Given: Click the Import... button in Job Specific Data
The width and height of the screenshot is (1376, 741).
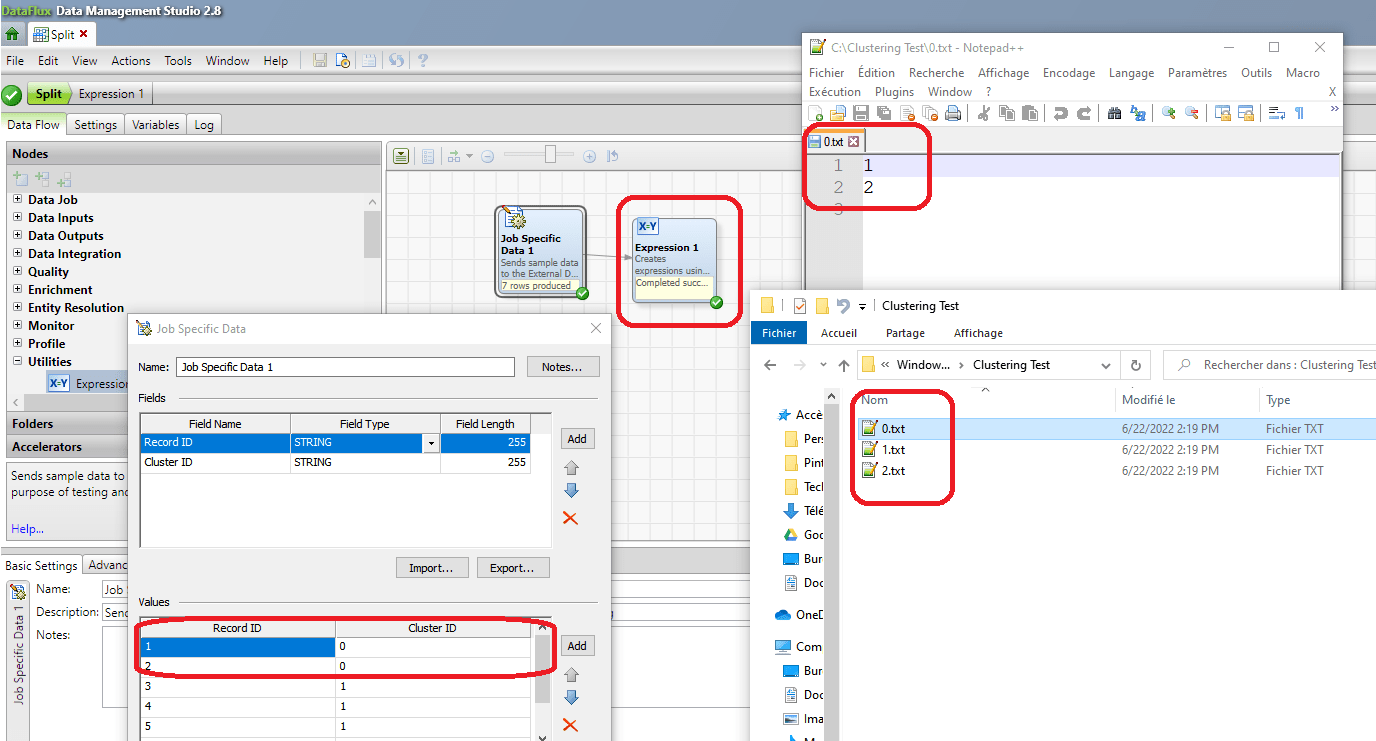Looking at the screenshot, I should pos(432,567).
